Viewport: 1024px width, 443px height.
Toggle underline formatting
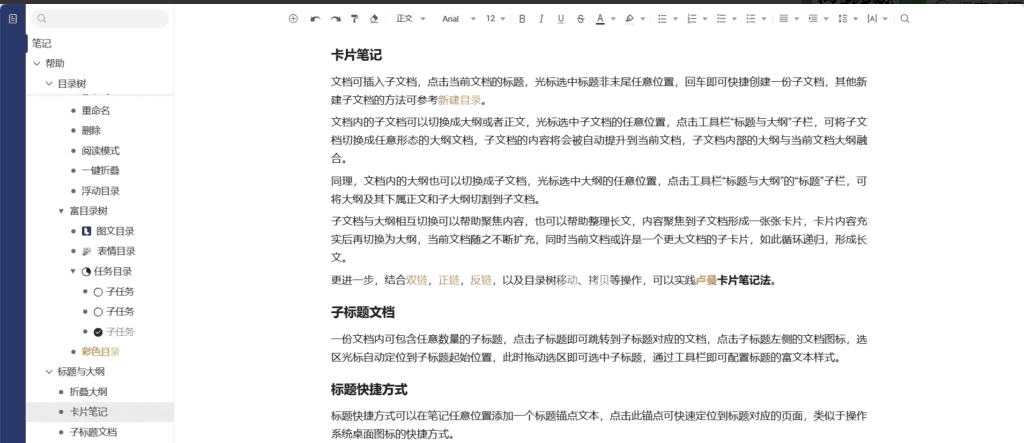[x=561, y=19]
